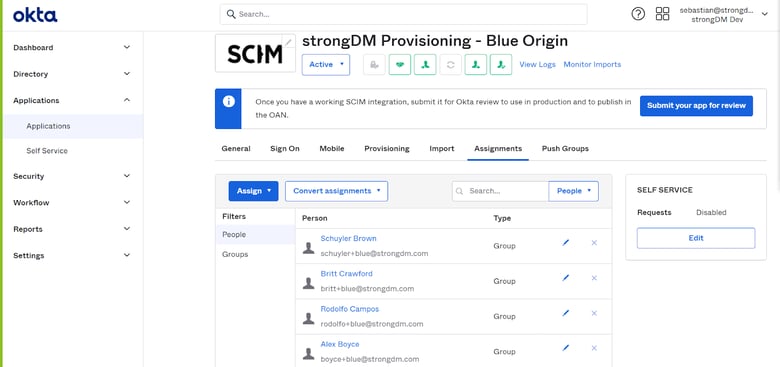Click the Person column header
The image size is (780, 367).
point(314,218)
